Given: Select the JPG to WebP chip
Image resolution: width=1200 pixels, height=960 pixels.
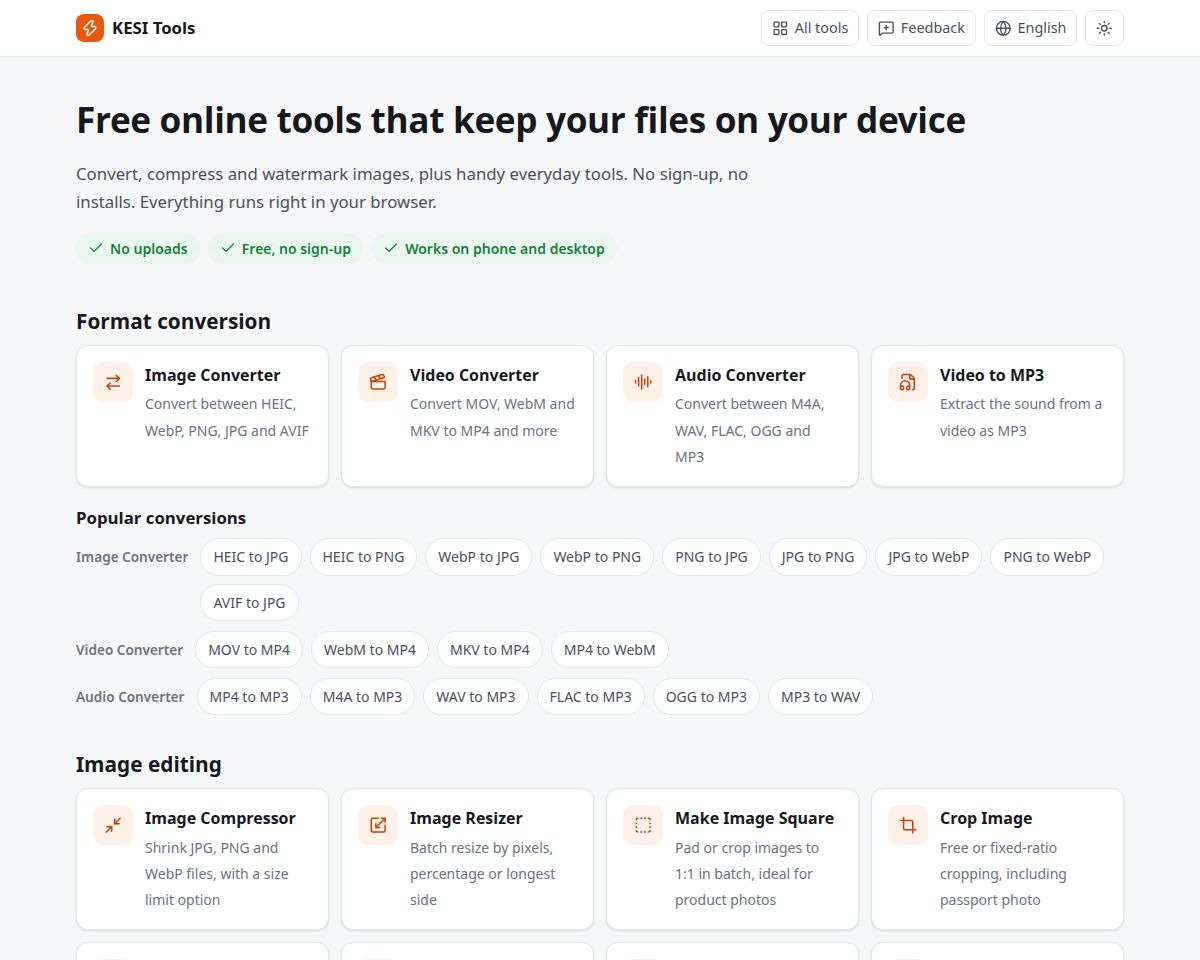Looking at the screenshot, I should (929, 557).
